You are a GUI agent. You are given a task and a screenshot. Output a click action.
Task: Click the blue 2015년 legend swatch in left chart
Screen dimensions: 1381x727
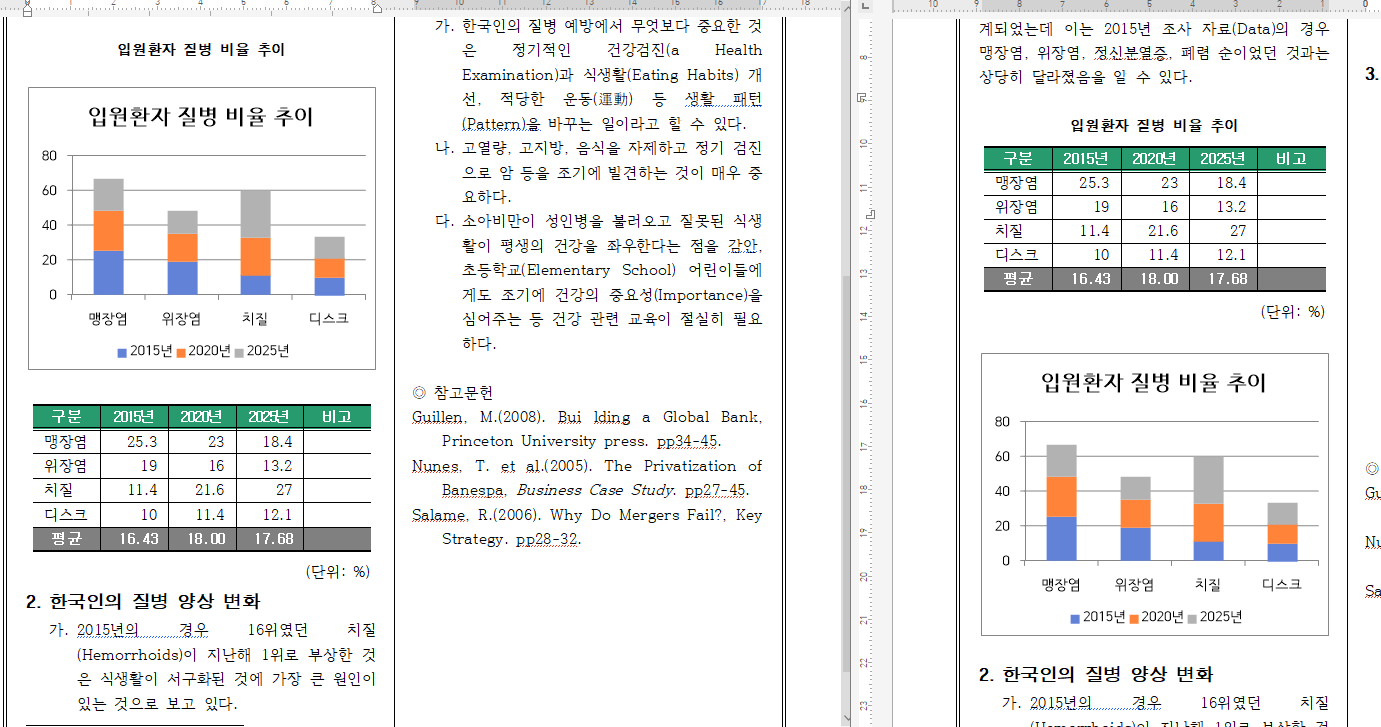[122, 352]
